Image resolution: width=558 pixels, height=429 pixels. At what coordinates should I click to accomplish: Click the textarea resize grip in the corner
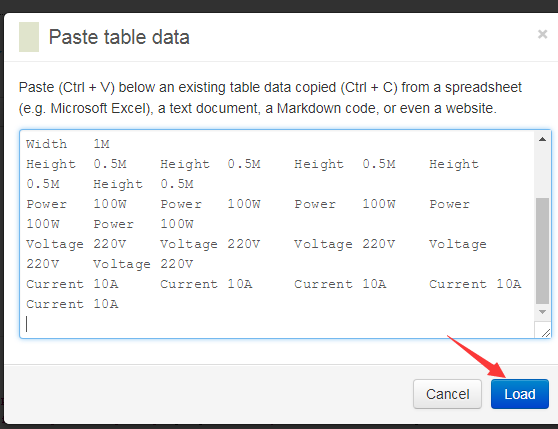pos(545,333)
